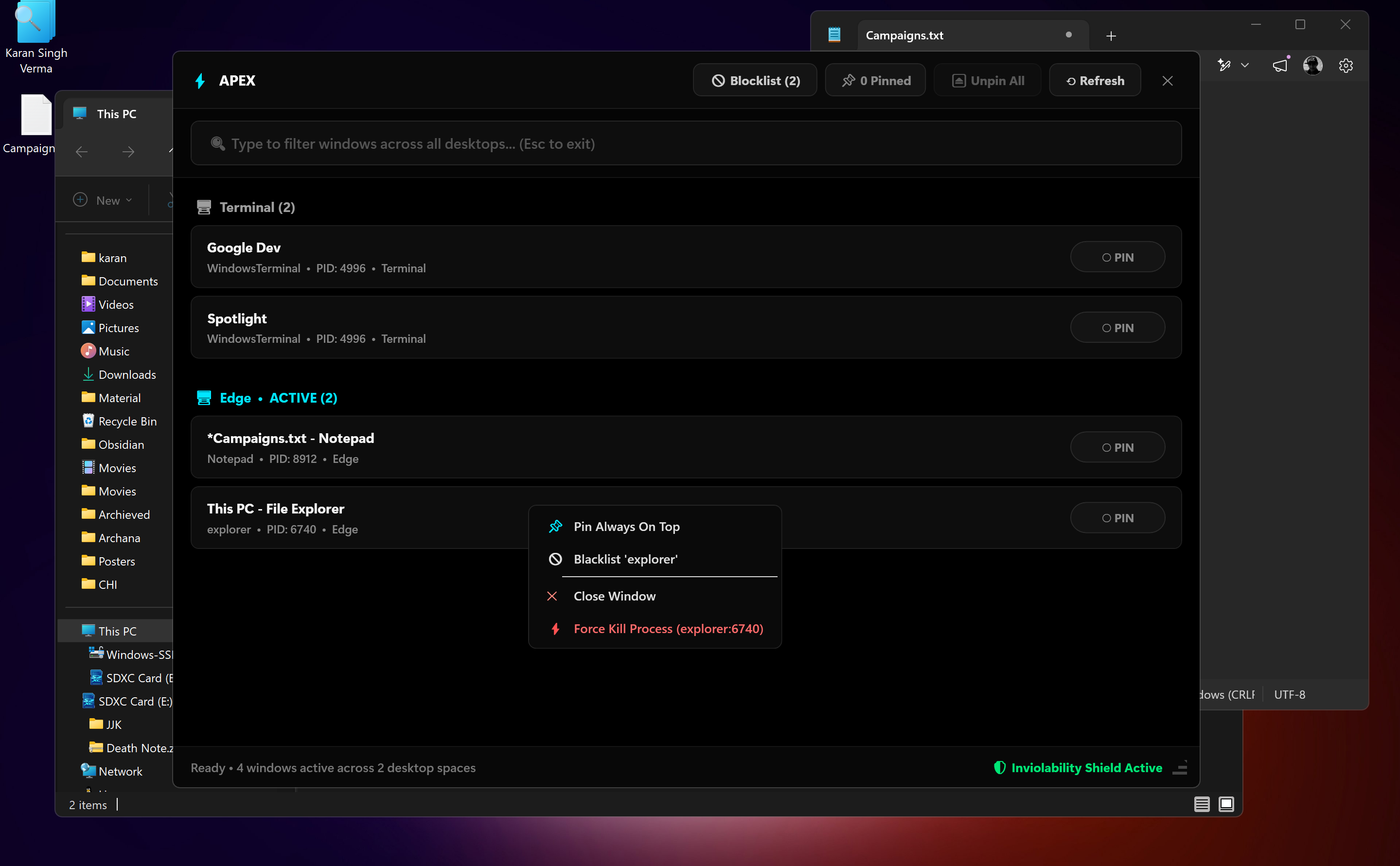Toggle PIN for Campaigns.txt Notepad window
Image resolution: width=1400 pixels, height=866 pixels.
(1117, 447)
